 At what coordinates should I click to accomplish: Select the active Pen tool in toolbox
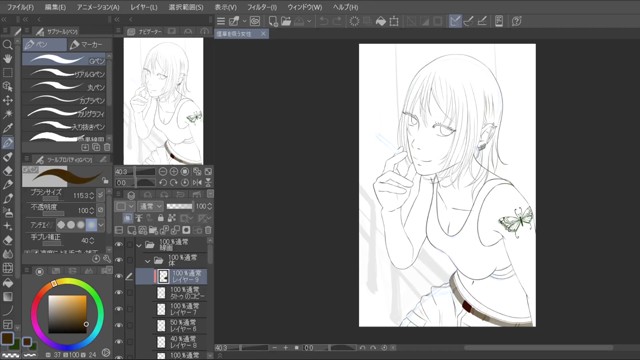[7, 142]
